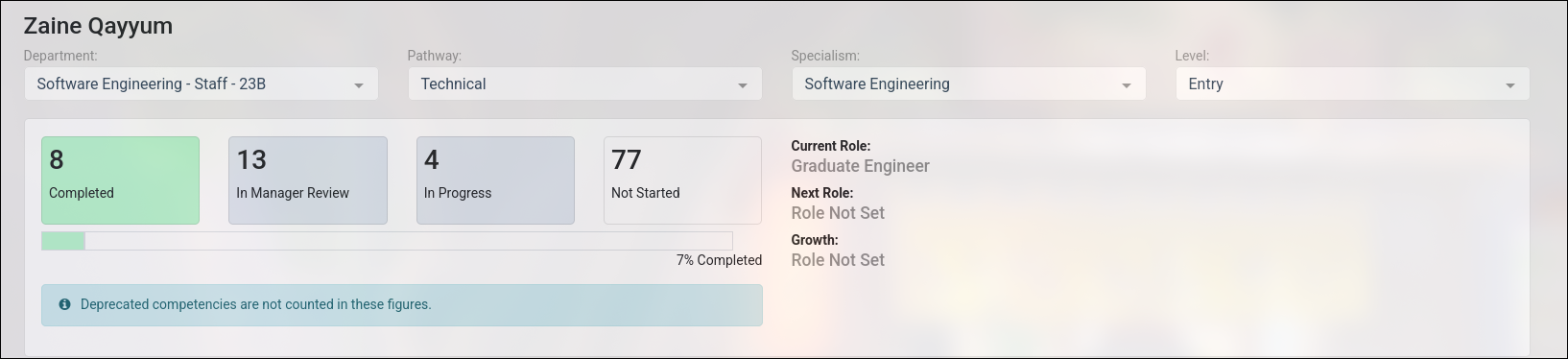The image size is (1568, 359).
Task: Open the Specialism dropdown
Action: pos(968,84)
